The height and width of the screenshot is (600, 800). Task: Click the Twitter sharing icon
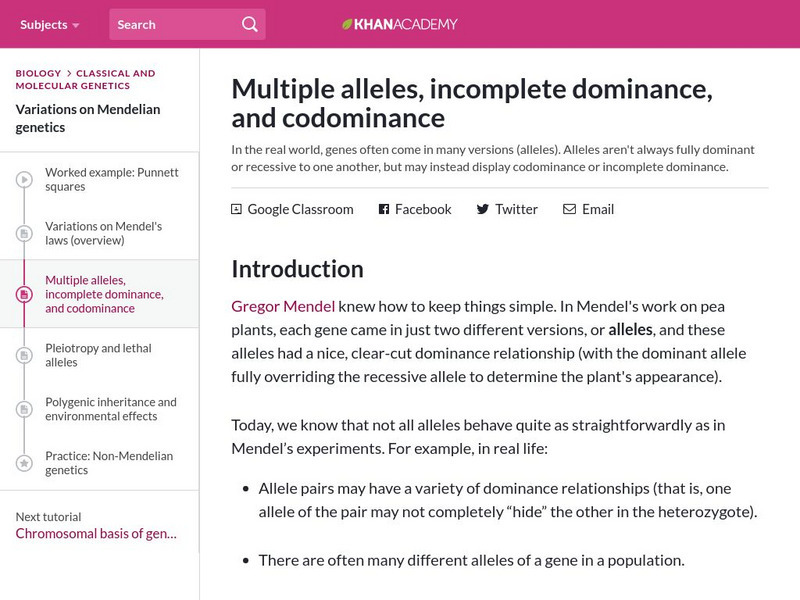point(485,209)
